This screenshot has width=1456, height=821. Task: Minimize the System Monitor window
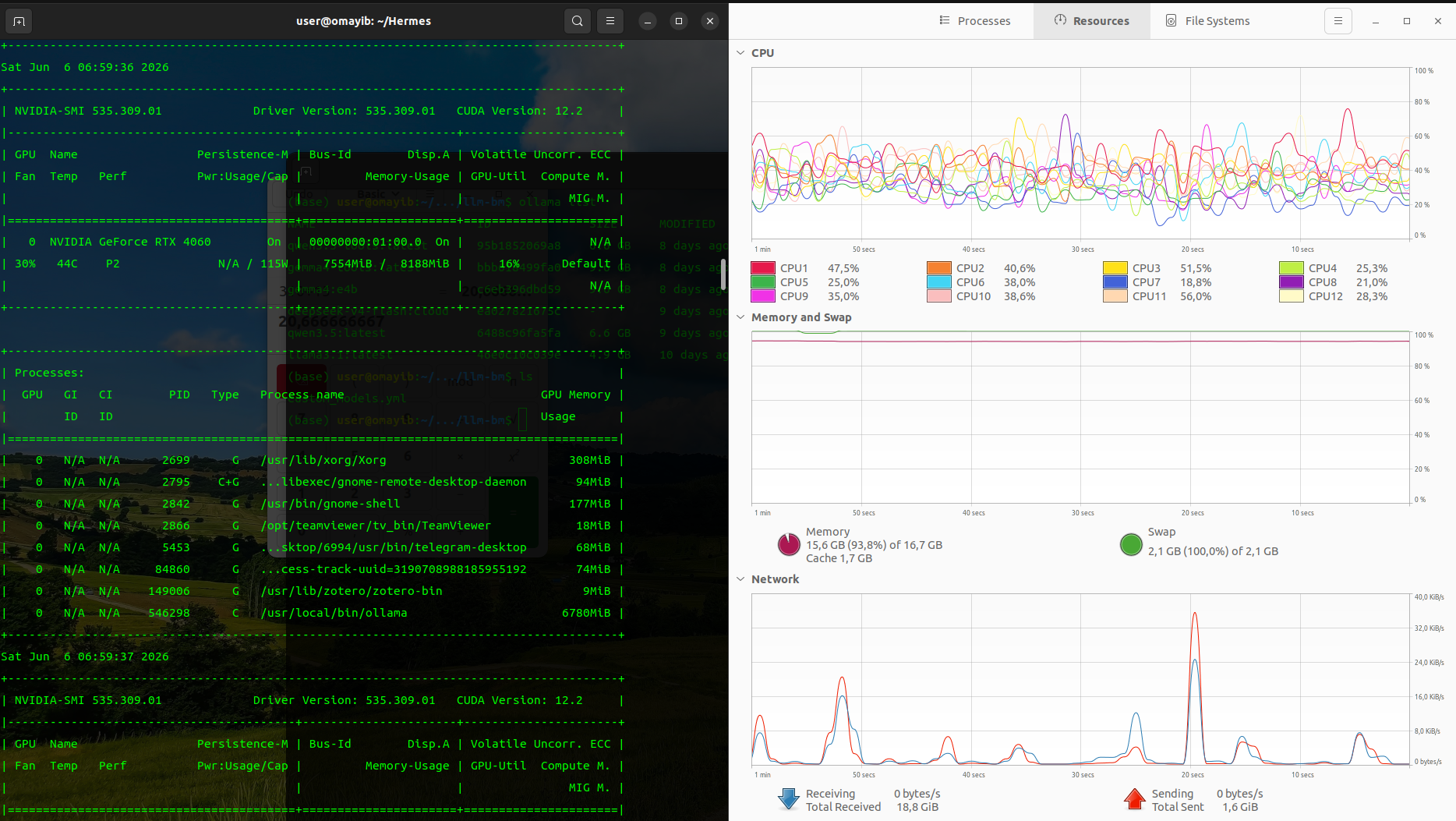point(1376,21)
